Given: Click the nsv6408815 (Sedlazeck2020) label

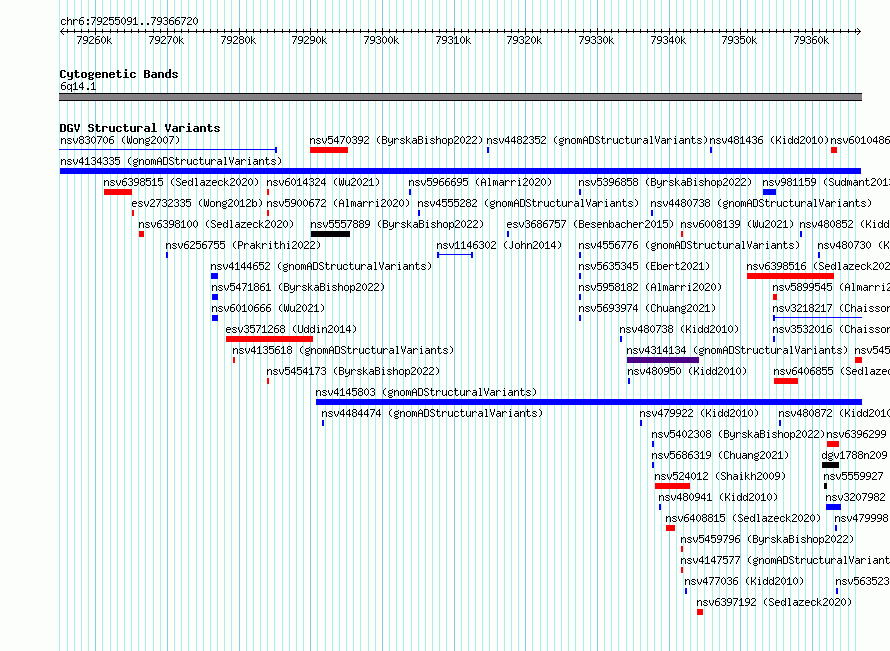Looking at the screenshot, I should click(x=743, y=518).
